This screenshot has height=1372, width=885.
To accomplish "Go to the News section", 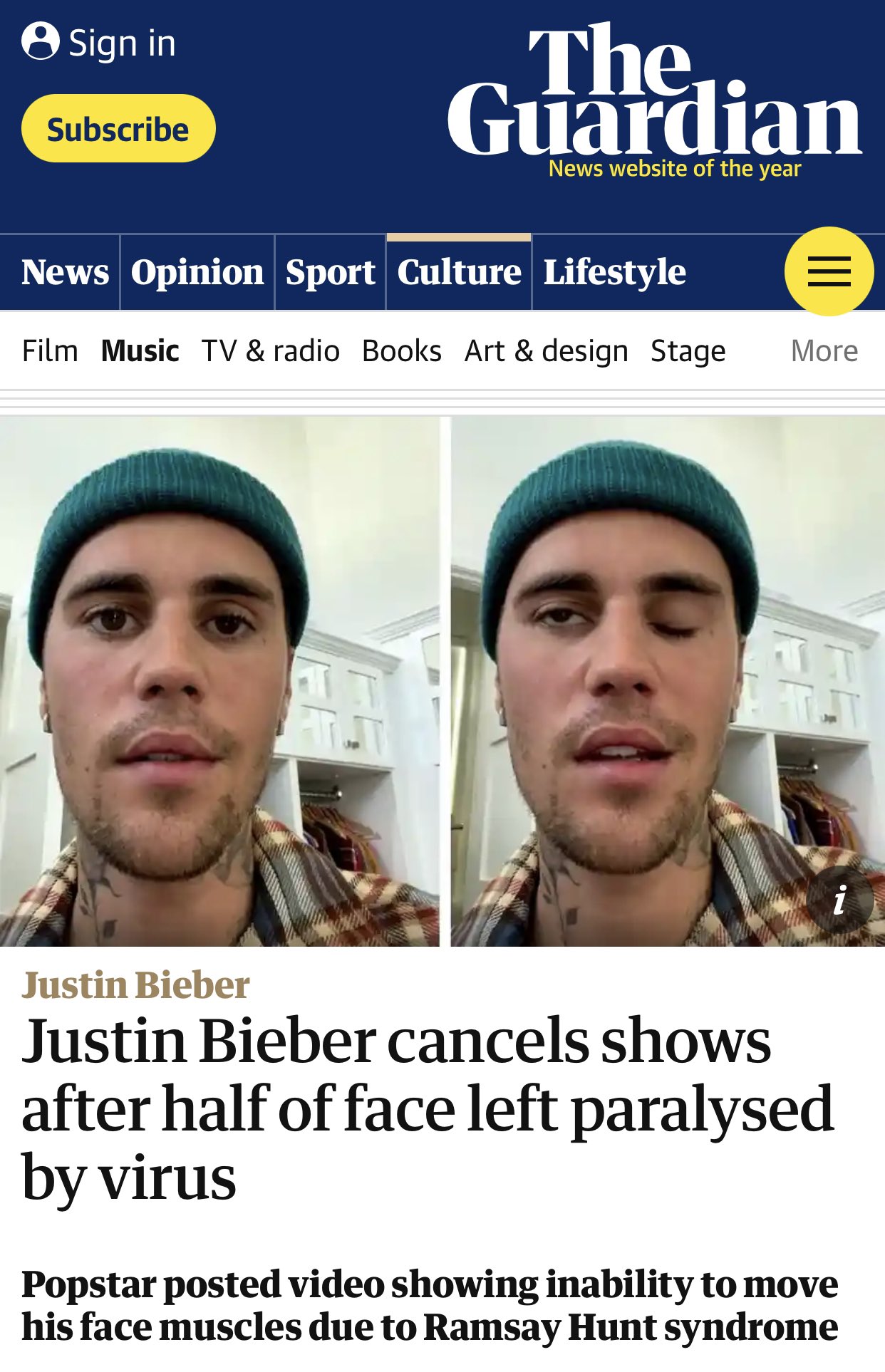I will tap(65, 272).
